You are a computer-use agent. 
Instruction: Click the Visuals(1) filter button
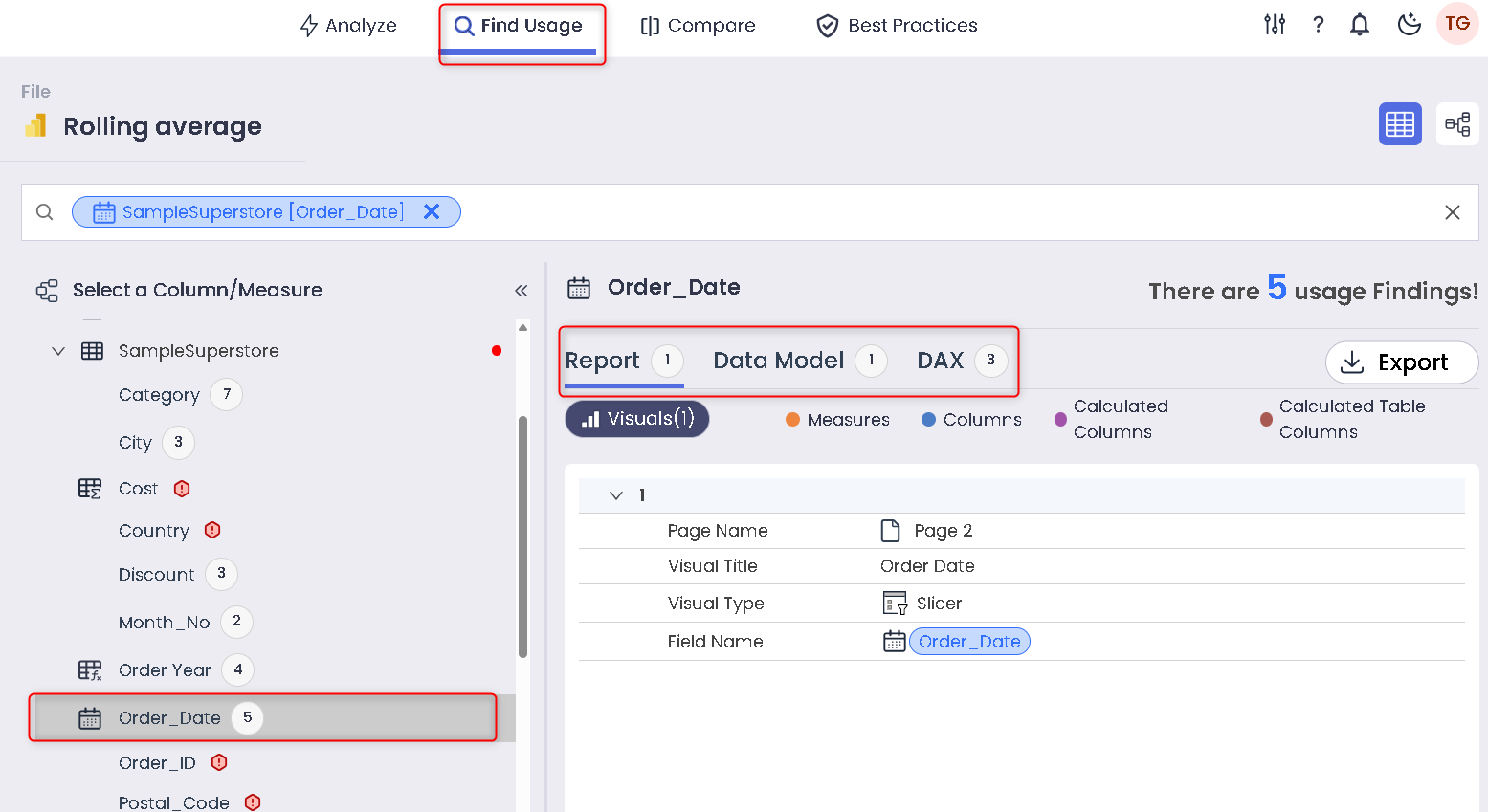636,419
